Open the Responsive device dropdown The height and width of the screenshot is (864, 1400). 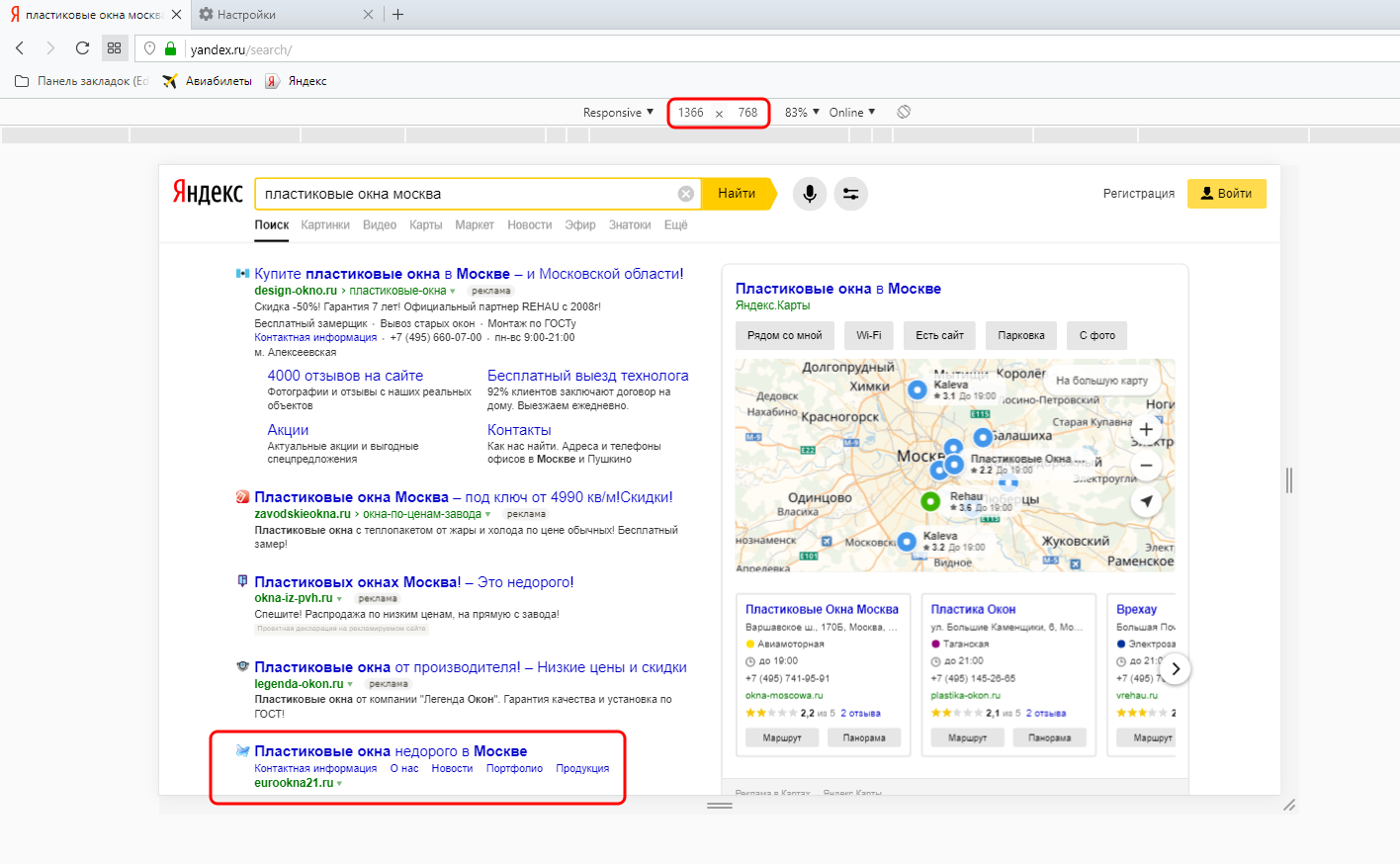click(x=618, y=113)
